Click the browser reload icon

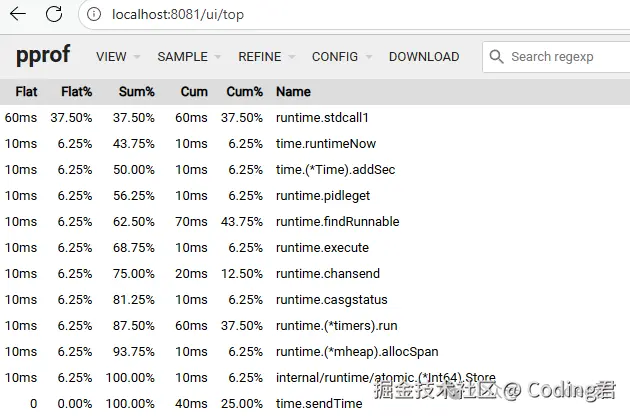pyautogui.click(x=54, y=14)
